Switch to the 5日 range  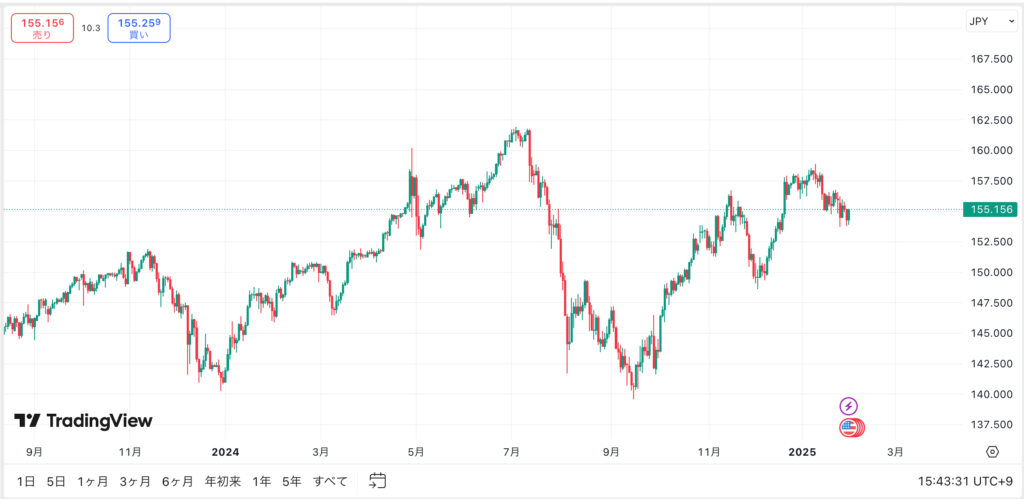pos(55,481)
